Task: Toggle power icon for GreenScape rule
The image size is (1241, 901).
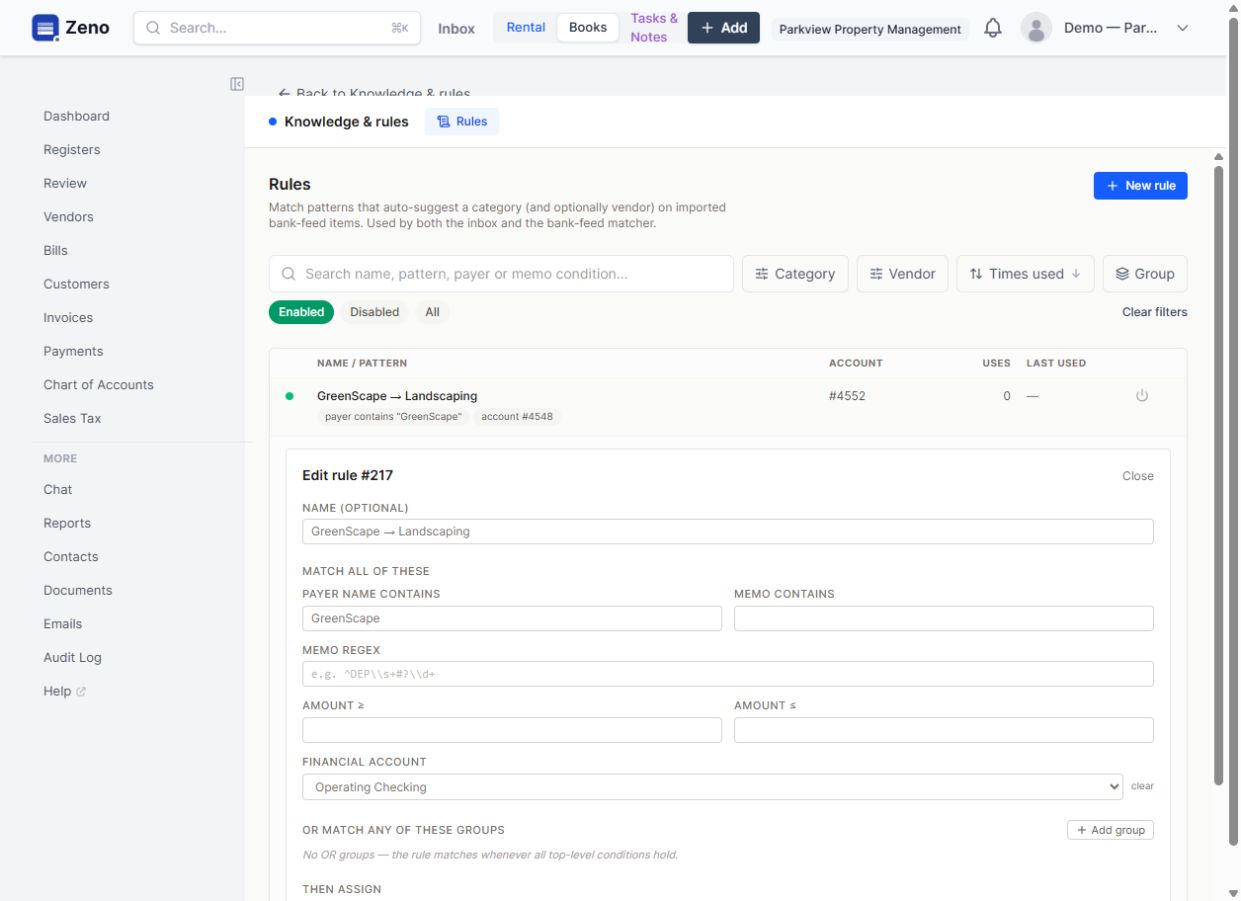Action: (x=1142, y=396)
